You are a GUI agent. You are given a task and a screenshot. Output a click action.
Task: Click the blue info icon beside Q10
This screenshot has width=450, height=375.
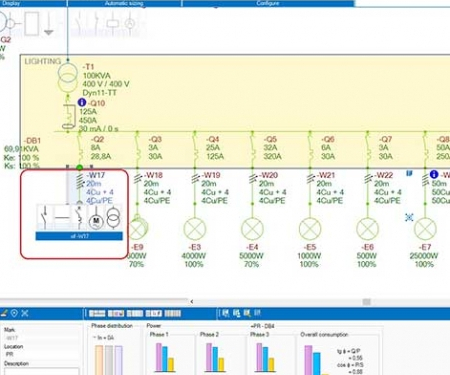(x=82, y=102)
